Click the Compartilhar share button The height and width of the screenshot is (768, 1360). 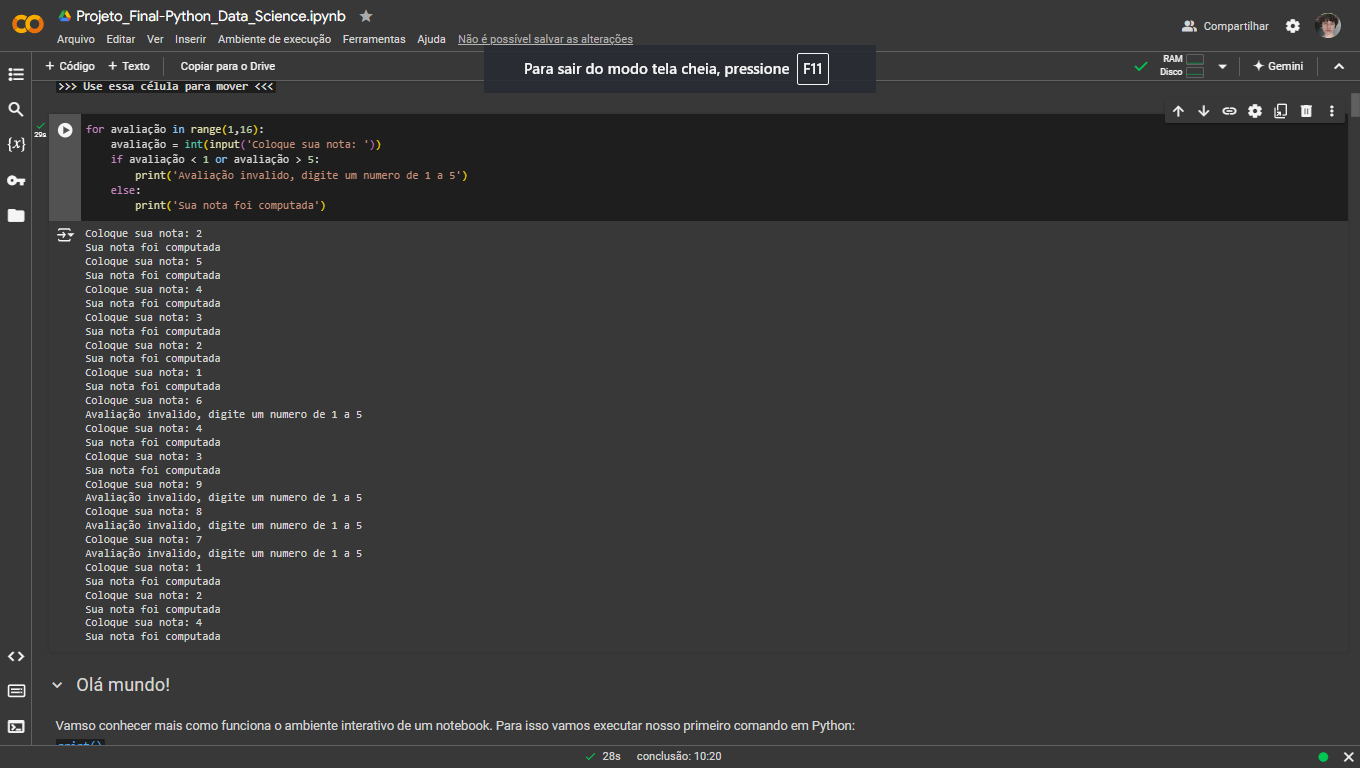click(x=1225, y=26)
